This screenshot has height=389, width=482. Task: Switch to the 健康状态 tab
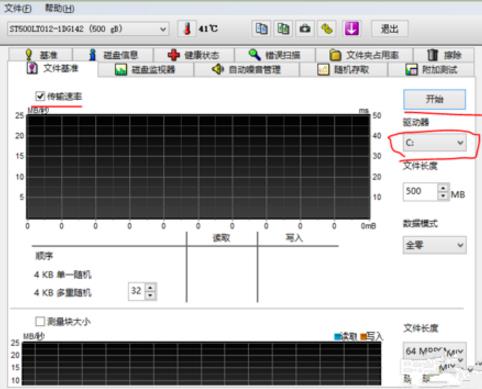[x=194, y=55]
